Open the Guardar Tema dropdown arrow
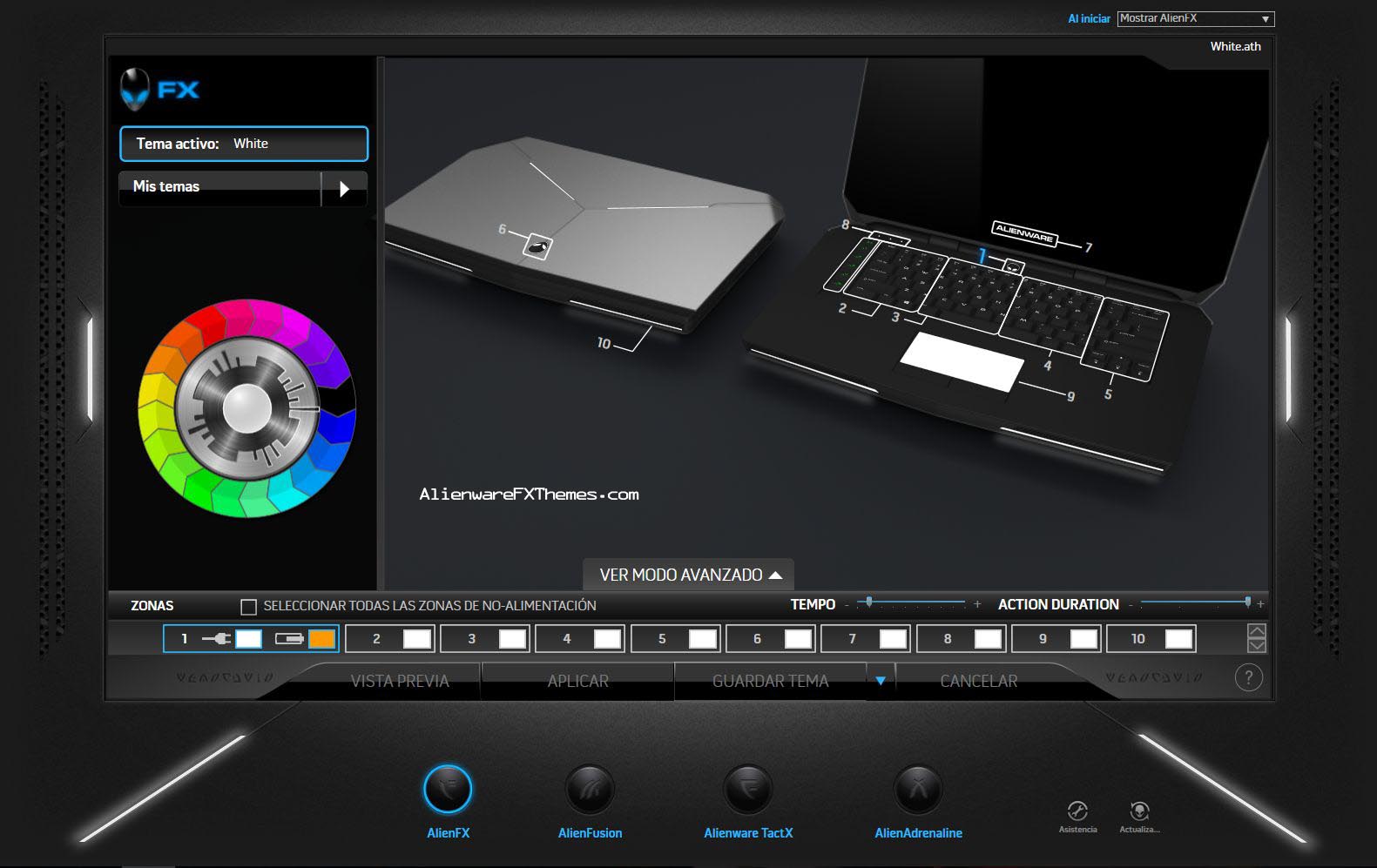 point(881,681)
